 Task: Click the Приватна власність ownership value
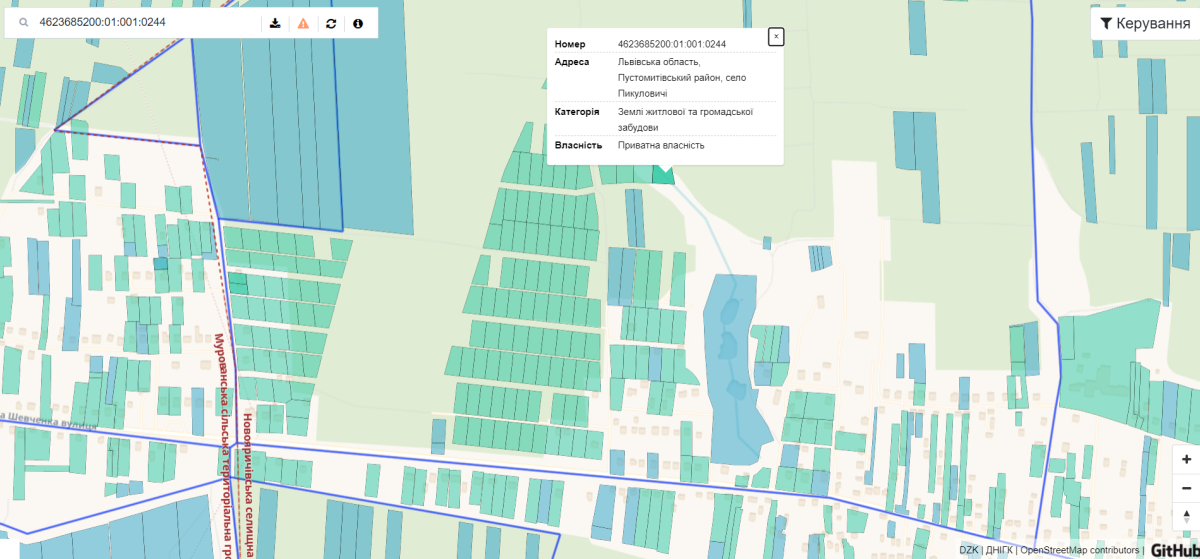(x=661, y=145)
